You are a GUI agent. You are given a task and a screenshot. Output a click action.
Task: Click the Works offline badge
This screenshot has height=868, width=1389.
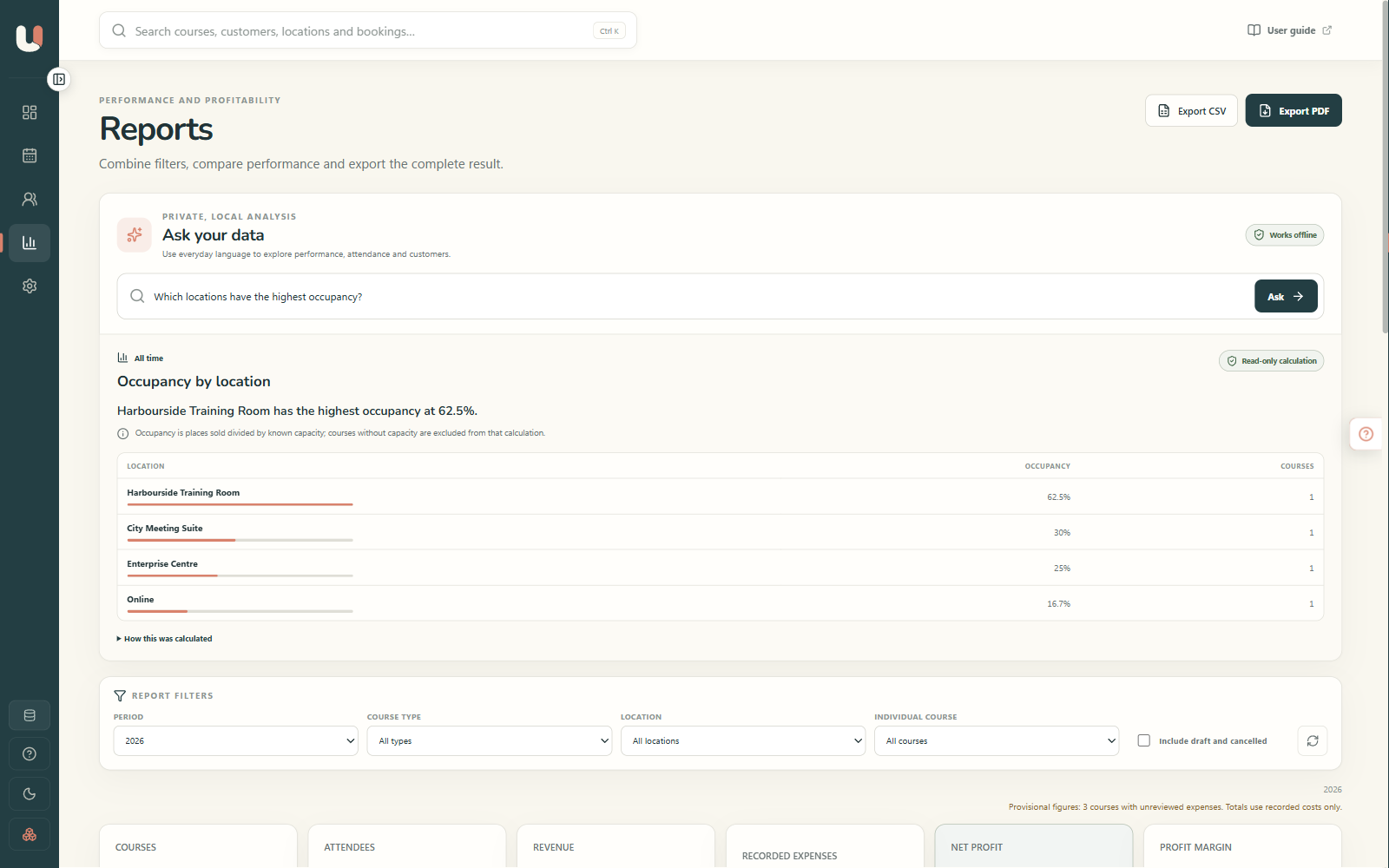[1285, 235]
